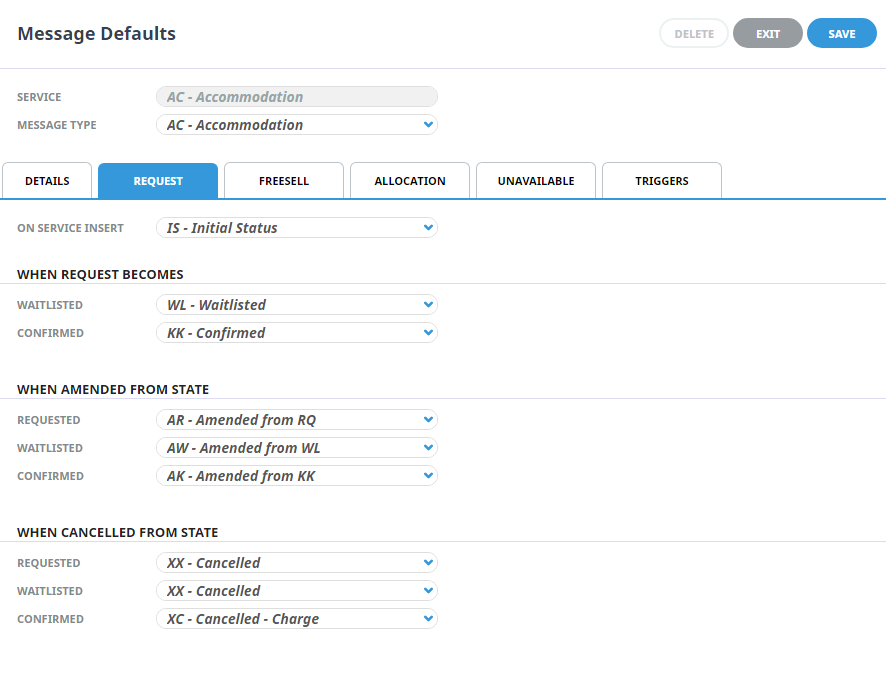Click the Exit button
This screenshot has width=886, height=691.
coord(767,33)
